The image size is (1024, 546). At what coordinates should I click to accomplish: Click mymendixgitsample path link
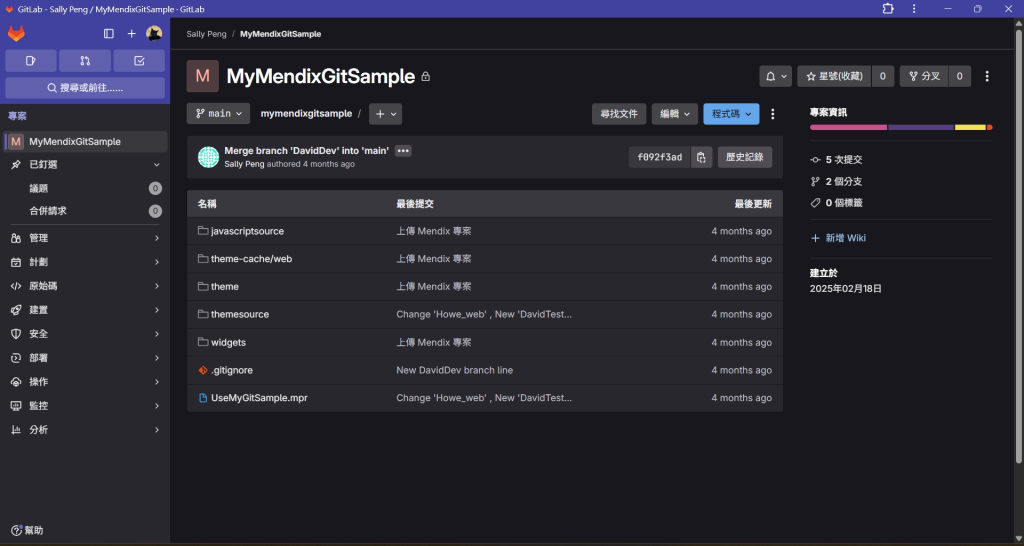pyautogui.click(x=306, y=114)
